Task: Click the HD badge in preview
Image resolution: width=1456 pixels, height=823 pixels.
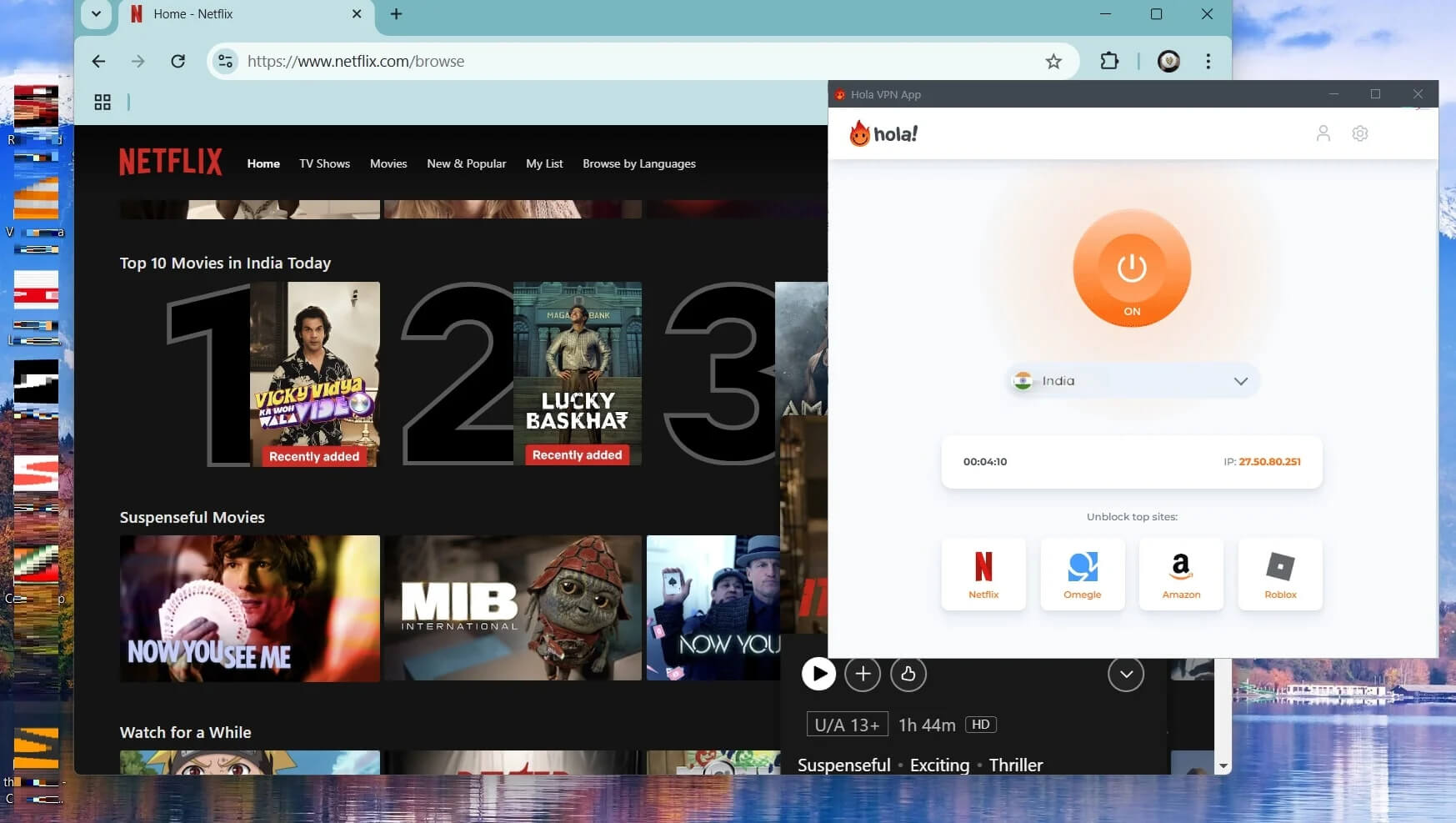Action: [981, 725]
